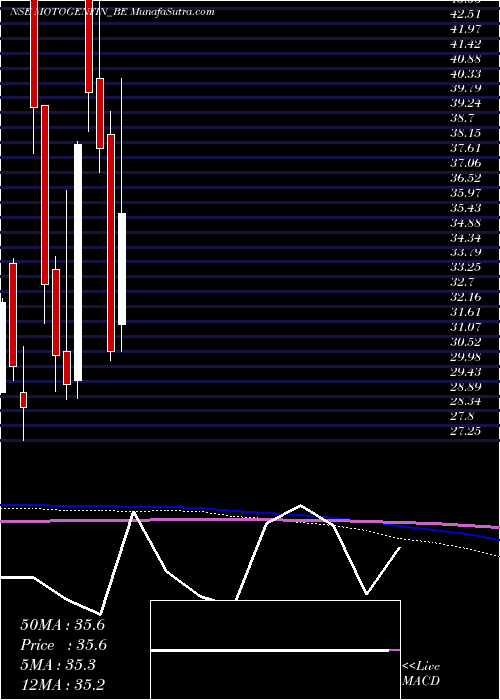Select the 28.34 axis value

point(466,401)
